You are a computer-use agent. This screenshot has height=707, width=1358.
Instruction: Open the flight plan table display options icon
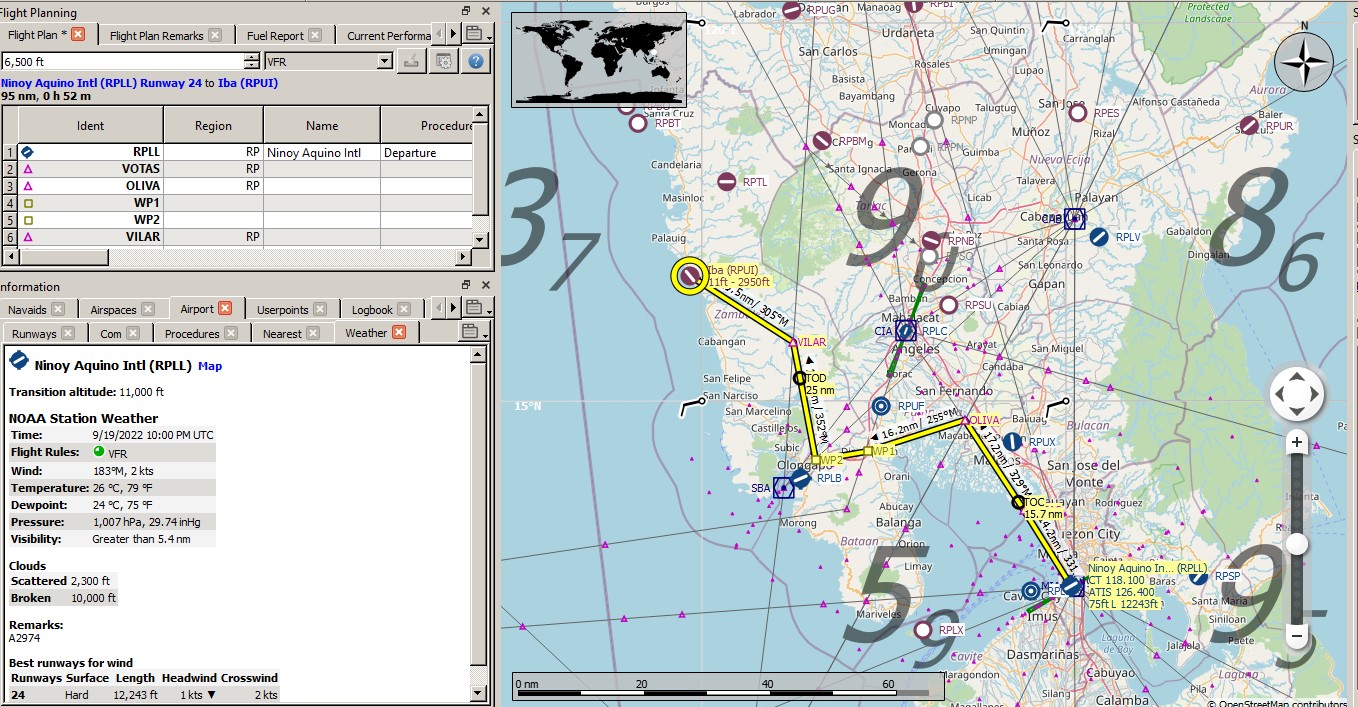tap(443, 61)
